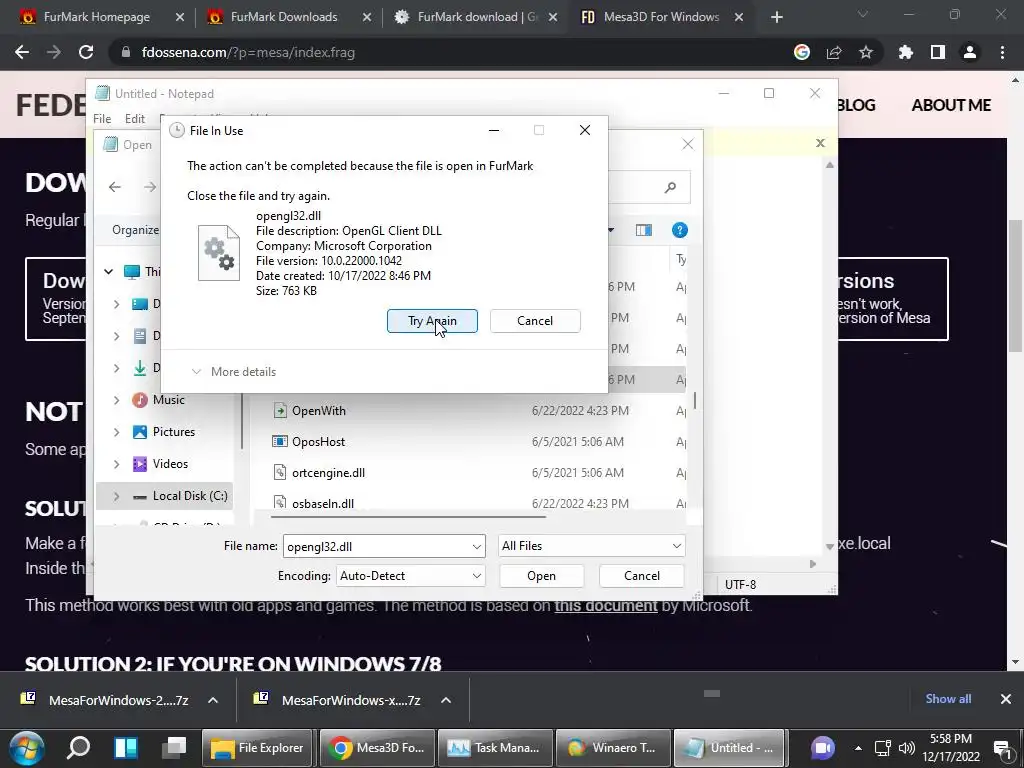Open the File name combo box dropdown
Viewport: 1024px width, 768px height.
tap(477, 547)
